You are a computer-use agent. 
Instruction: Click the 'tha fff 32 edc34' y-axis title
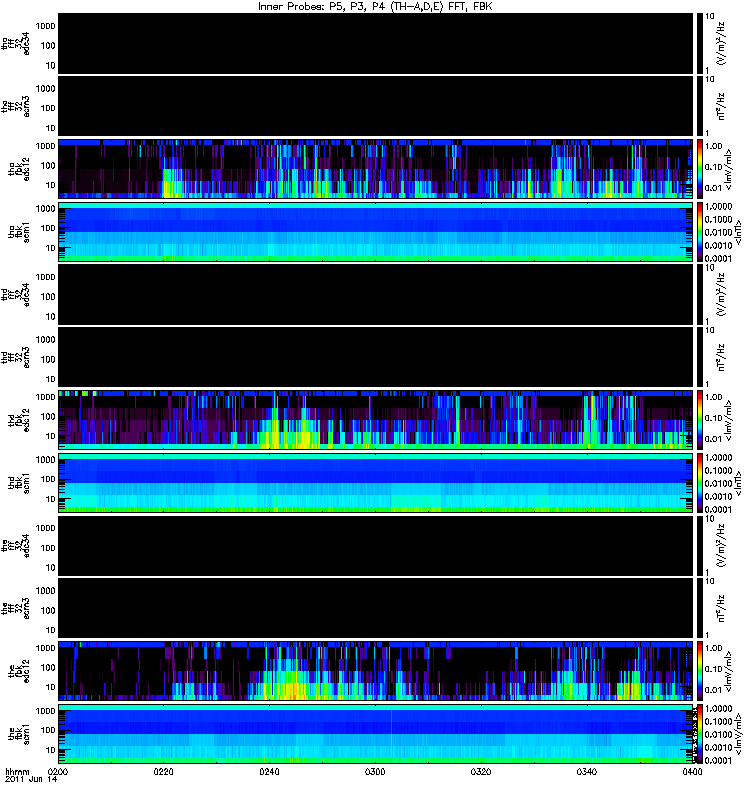click(15, 43)
